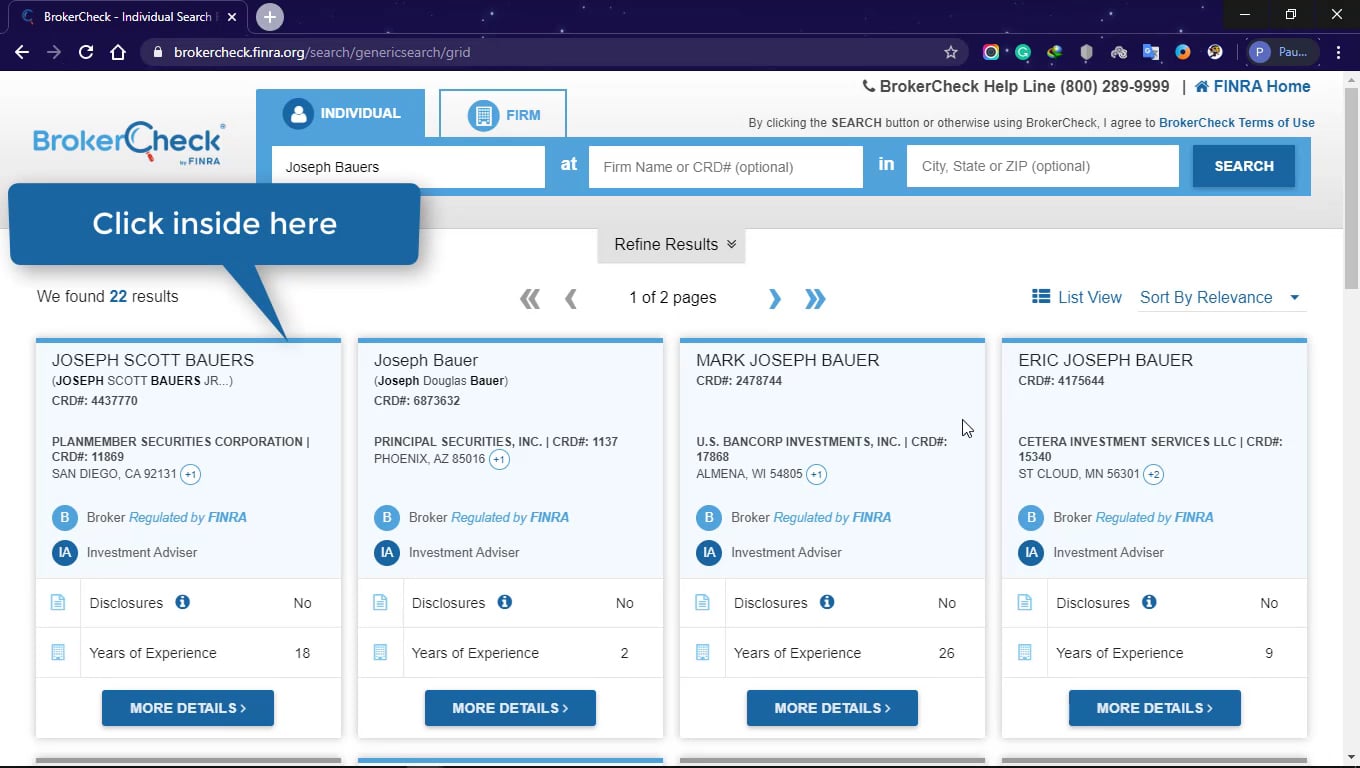Click Firm Name or CRD# field
The width and height of the screenshot is (1360, 768).
(726, 167)
